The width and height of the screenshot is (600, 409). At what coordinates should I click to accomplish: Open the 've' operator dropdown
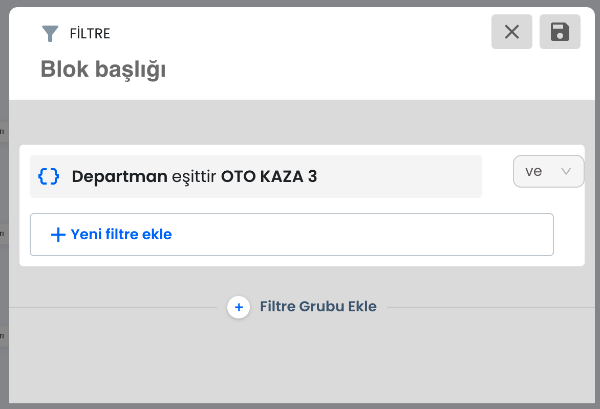pyautogui.click(x=548, y=171)
